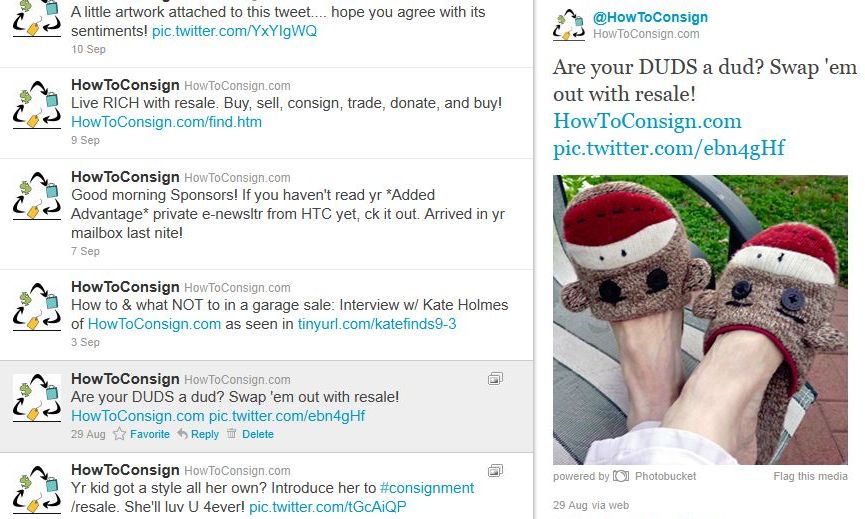The width and height of the screenshot is (865, 519).
Task: Click the Delete trash icon on DUDS tweet
Action: pos(232,434)
